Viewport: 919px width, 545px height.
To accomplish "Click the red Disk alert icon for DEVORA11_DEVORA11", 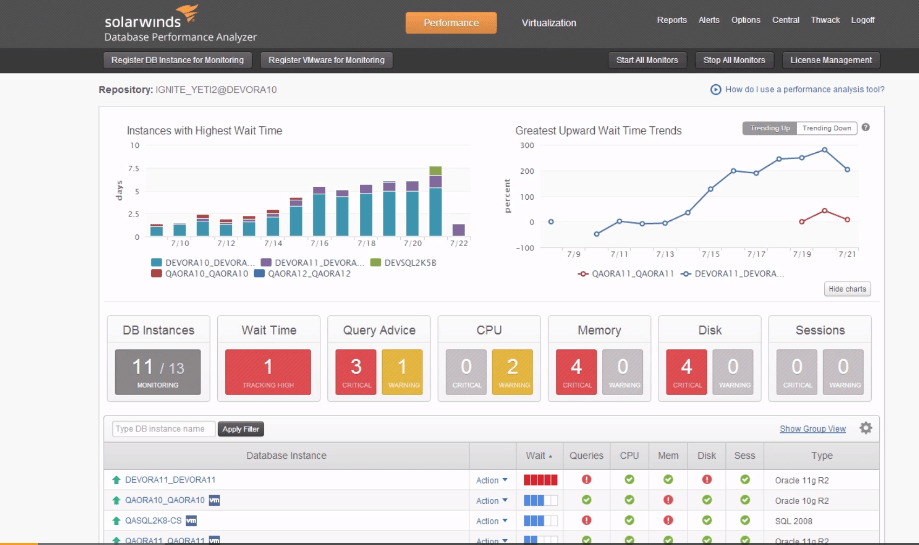I will [707, 479].
